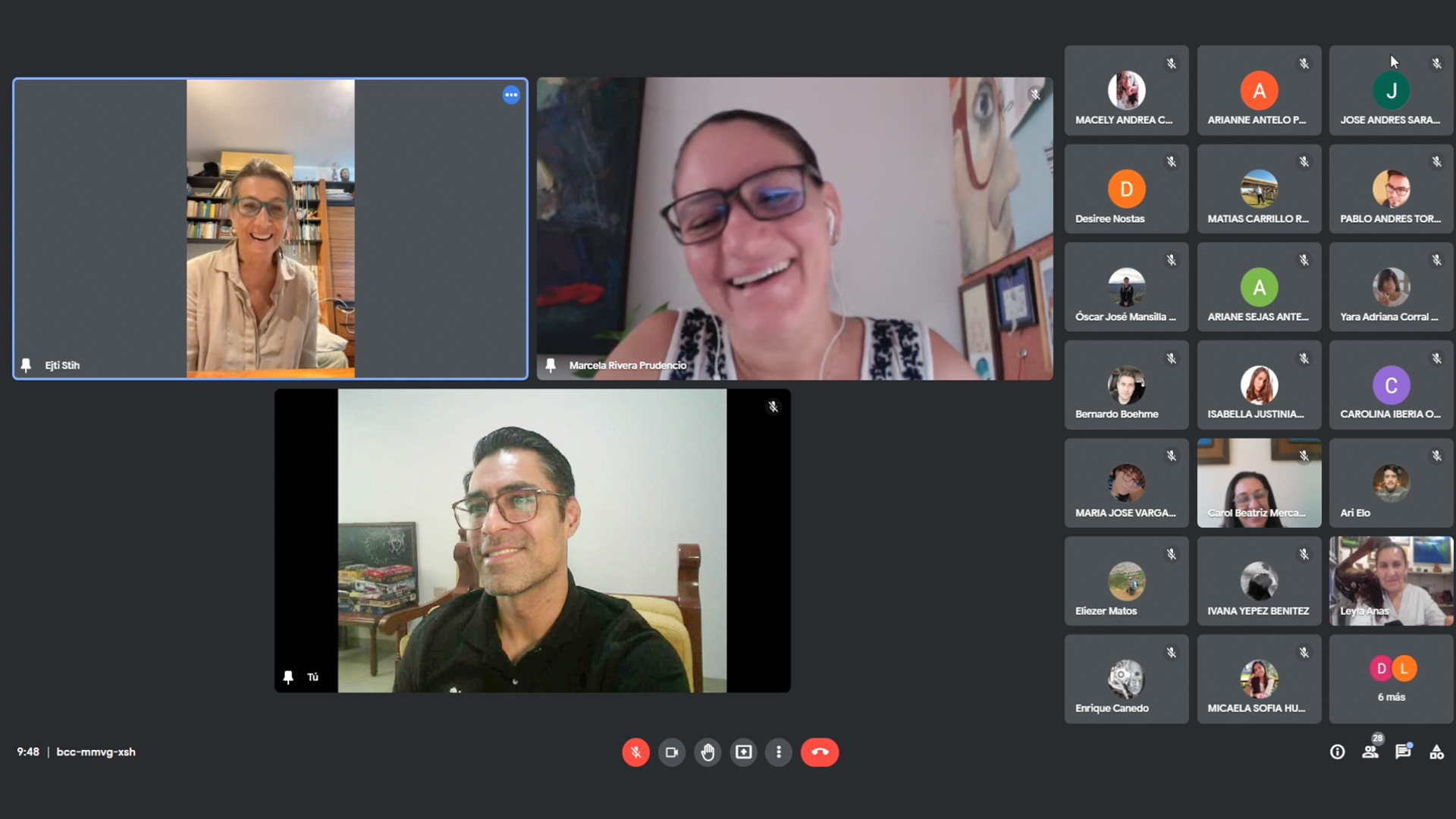This screenshot has width=1456, height=819.
Task: Click the chat messages tab icon
Action: (x=1402, y=752)
